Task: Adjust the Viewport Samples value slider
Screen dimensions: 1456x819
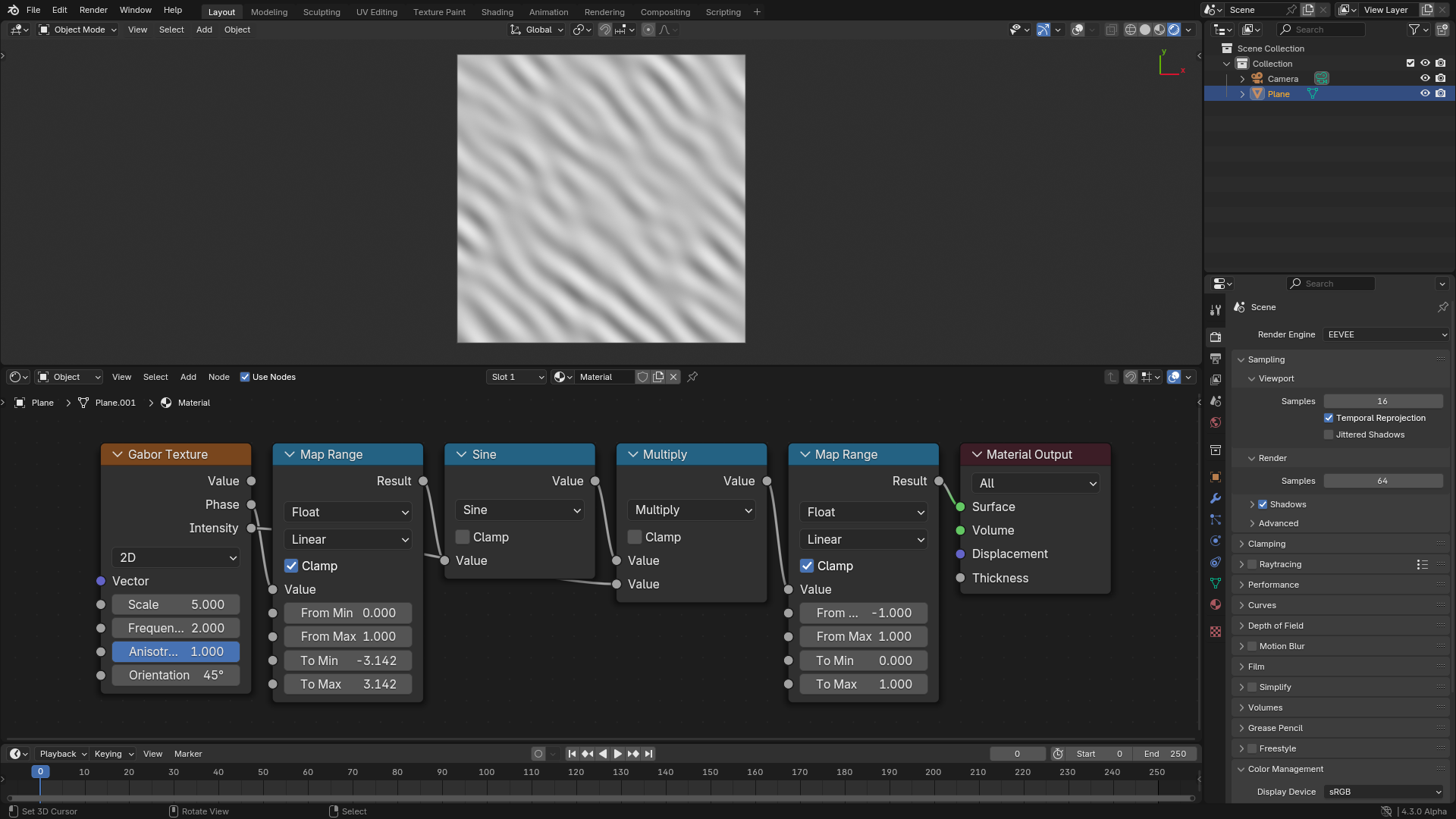Action: (x=1383, y=400)
